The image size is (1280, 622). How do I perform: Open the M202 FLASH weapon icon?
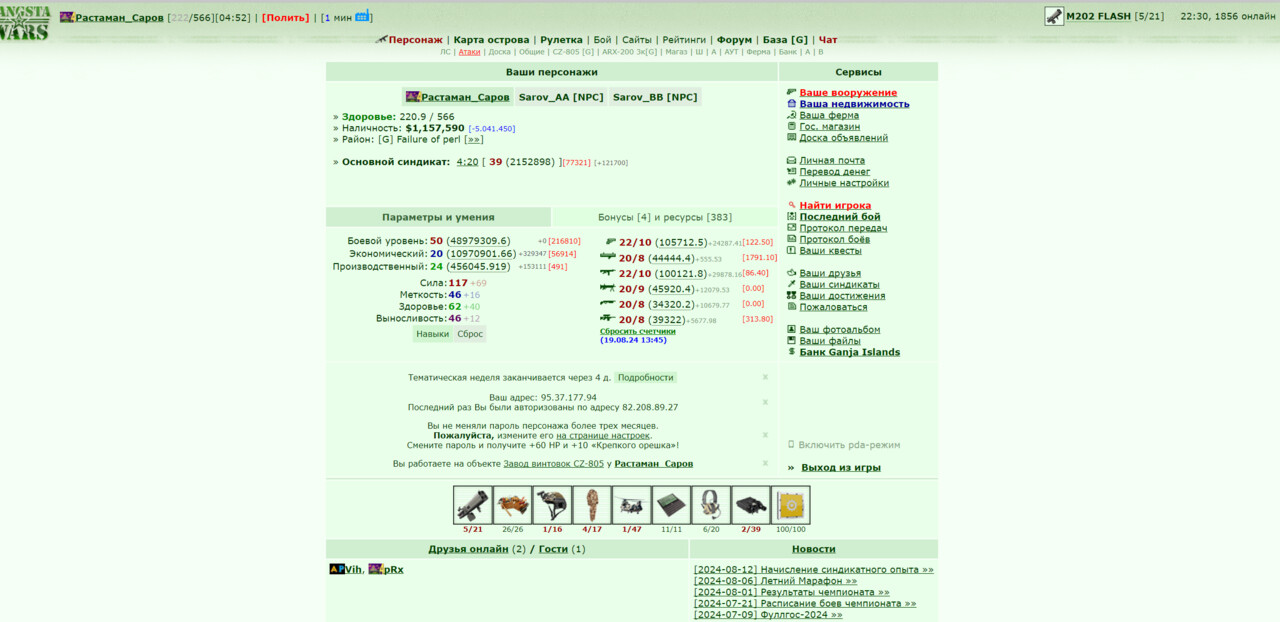point(1054,16)
